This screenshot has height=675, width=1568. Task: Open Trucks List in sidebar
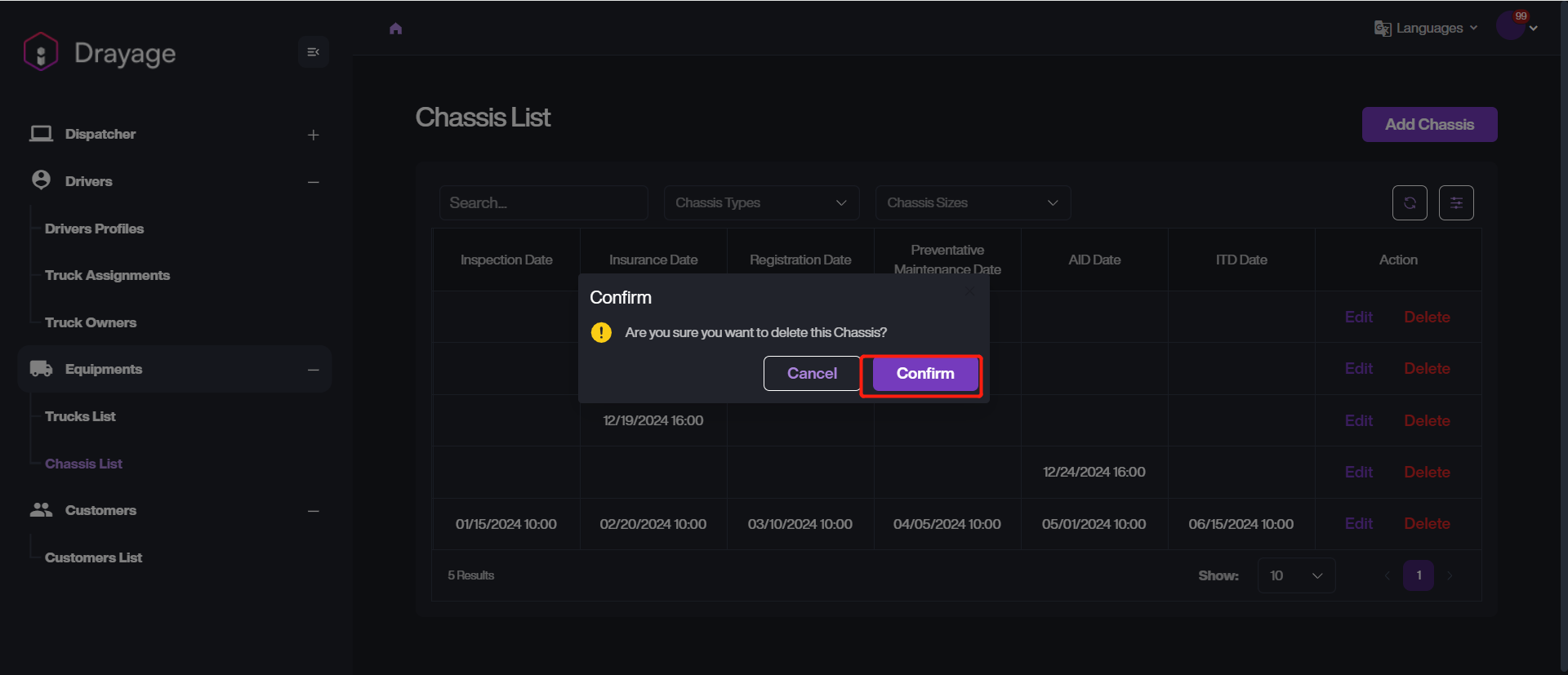[80, 416]
